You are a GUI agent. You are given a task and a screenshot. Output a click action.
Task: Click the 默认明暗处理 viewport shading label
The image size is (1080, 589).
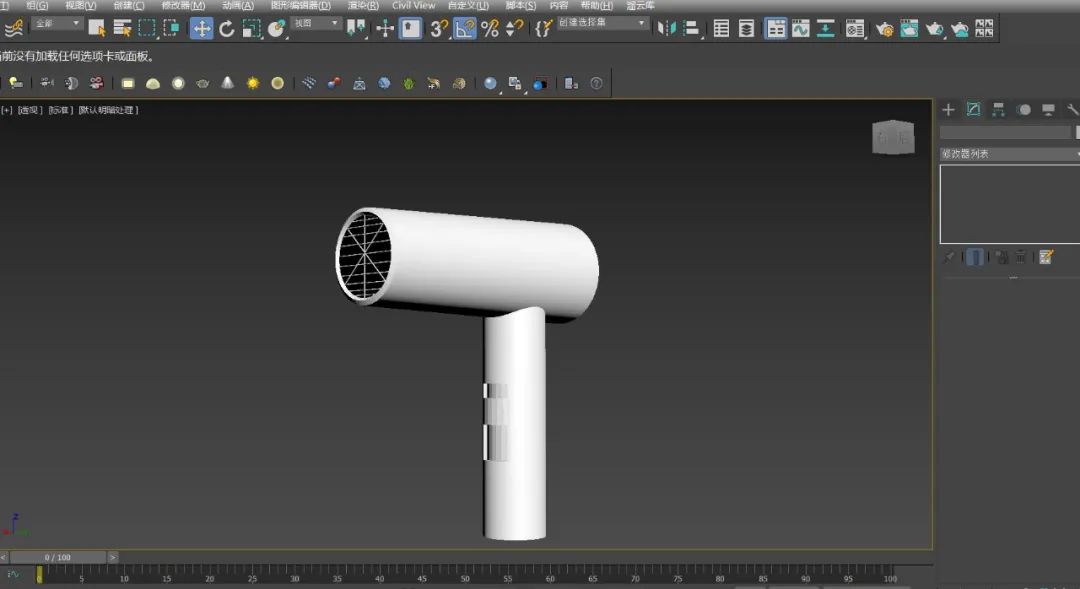(x=108, y=110)
